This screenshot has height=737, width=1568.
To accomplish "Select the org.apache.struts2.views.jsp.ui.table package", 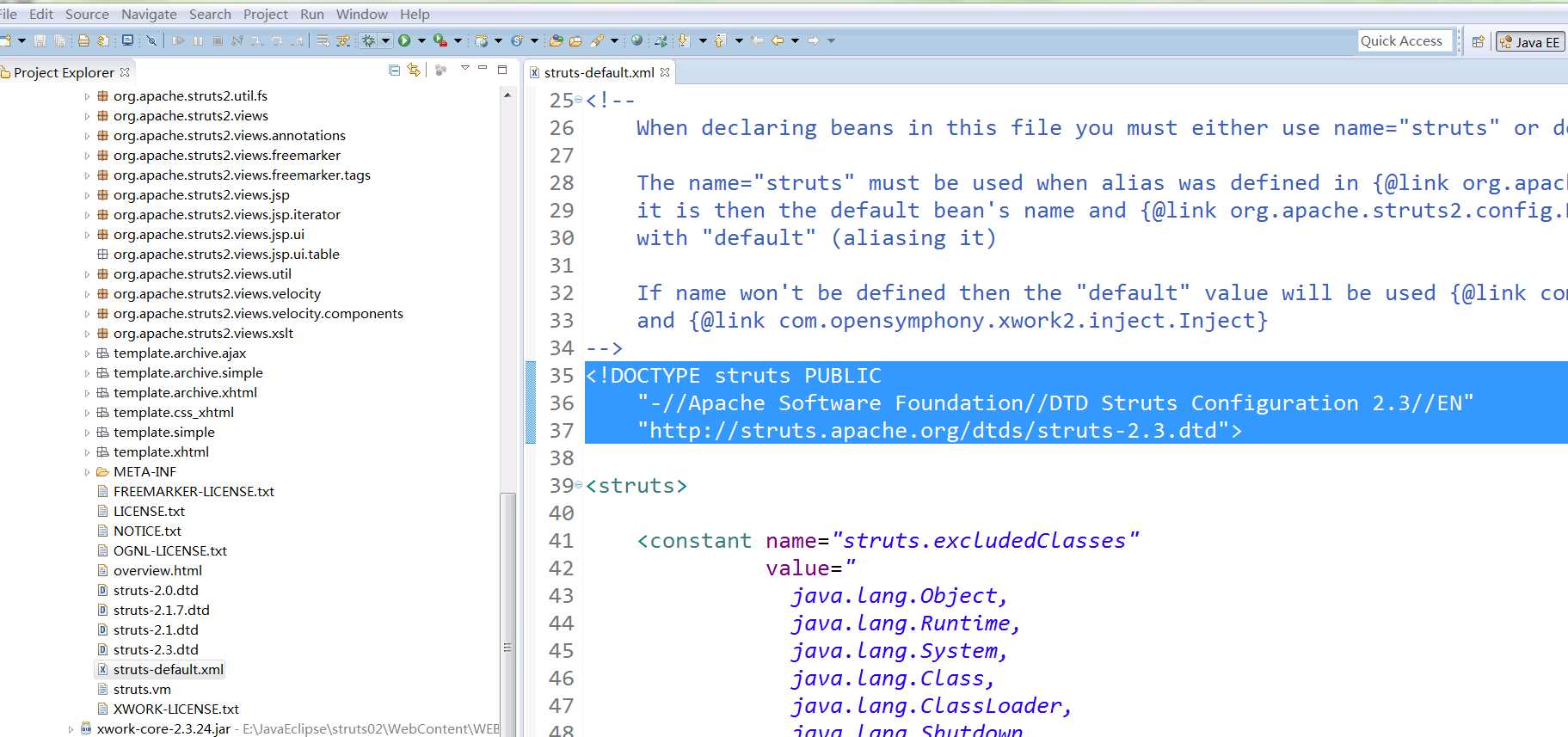I will tap(226, 254).
